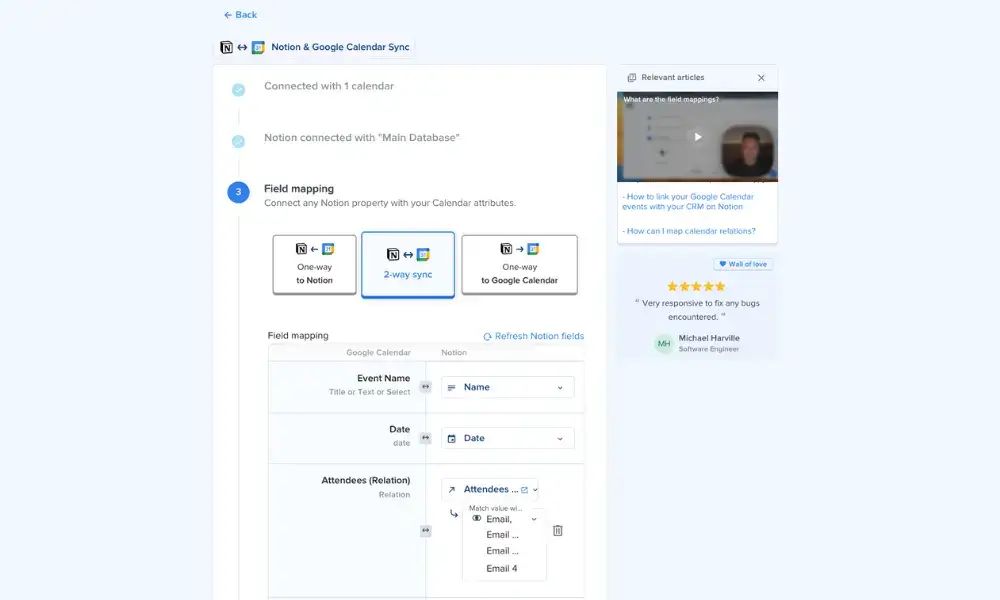
Task: Click the five-star rating in testimonial
Action: point(696,286)
